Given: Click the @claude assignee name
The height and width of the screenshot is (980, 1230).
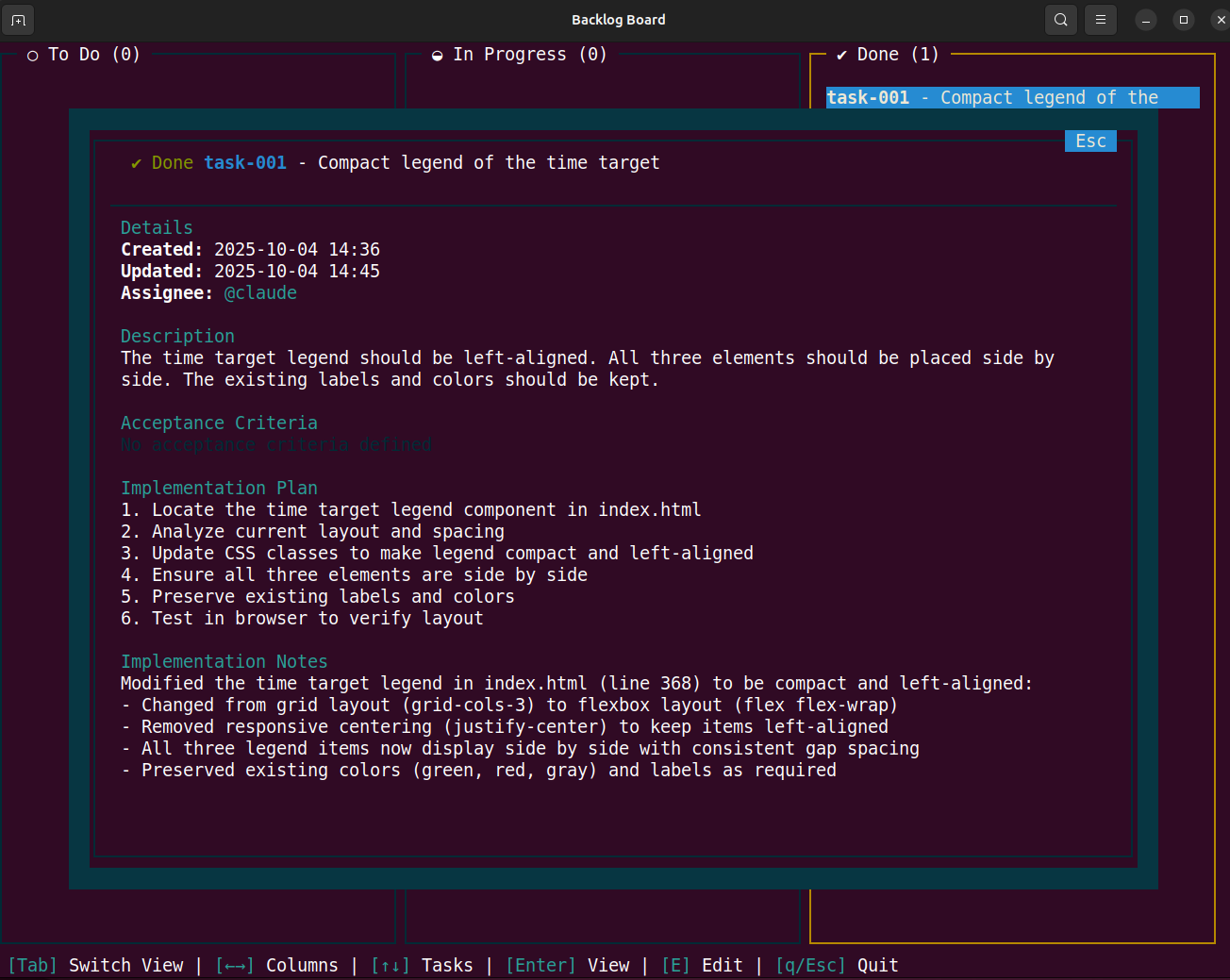Looking at the screenshot, I should [x=260, y=293].
